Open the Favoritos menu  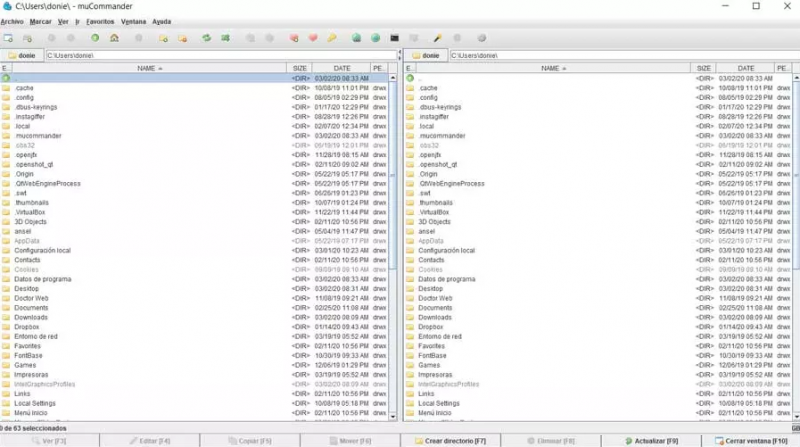[99, 20]
